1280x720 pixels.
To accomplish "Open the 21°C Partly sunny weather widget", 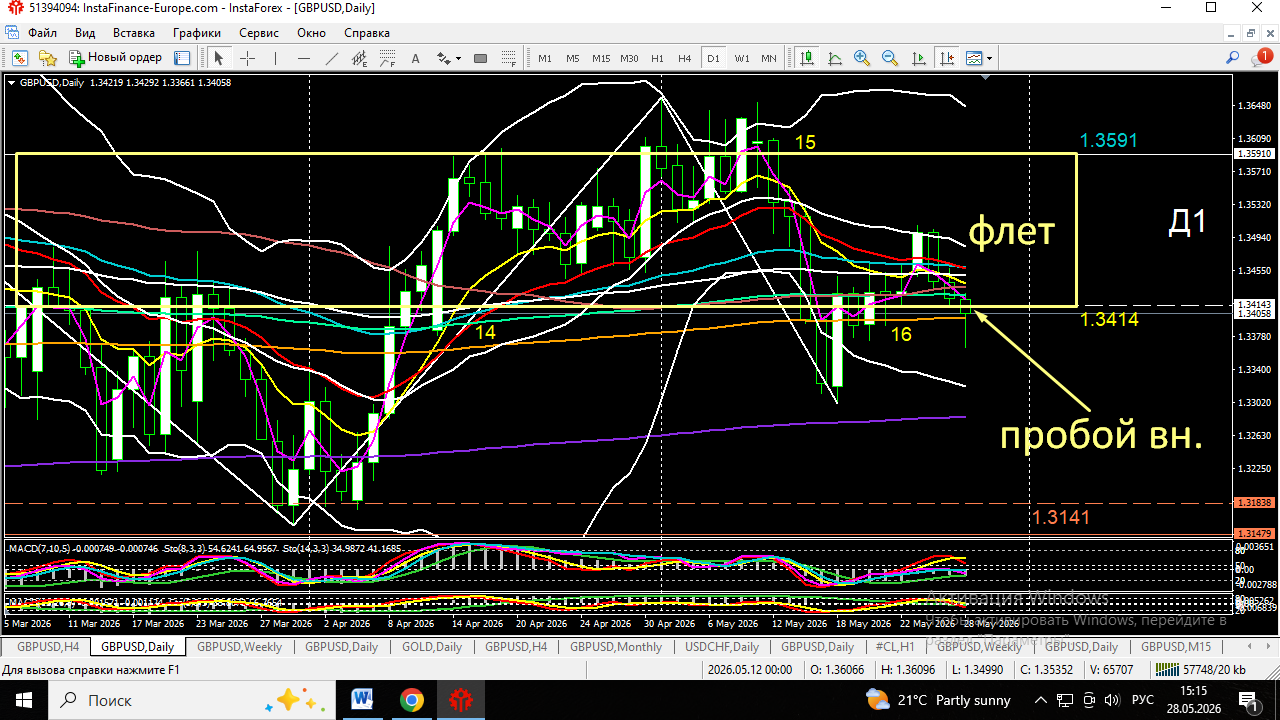I will click(x=938, y=700).
